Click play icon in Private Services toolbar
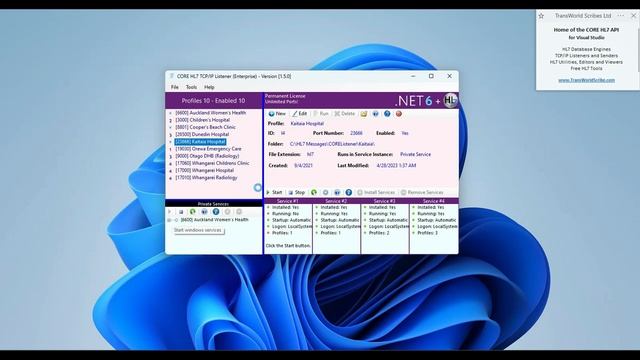Viewport: 640px width, 360px height. click(170, 212)
